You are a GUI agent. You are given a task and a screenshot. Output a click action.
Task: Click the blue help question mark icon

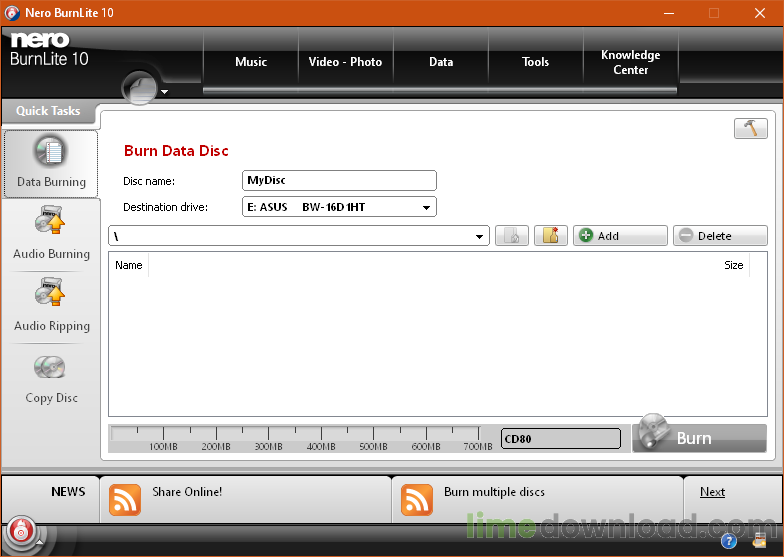(728, 541)
